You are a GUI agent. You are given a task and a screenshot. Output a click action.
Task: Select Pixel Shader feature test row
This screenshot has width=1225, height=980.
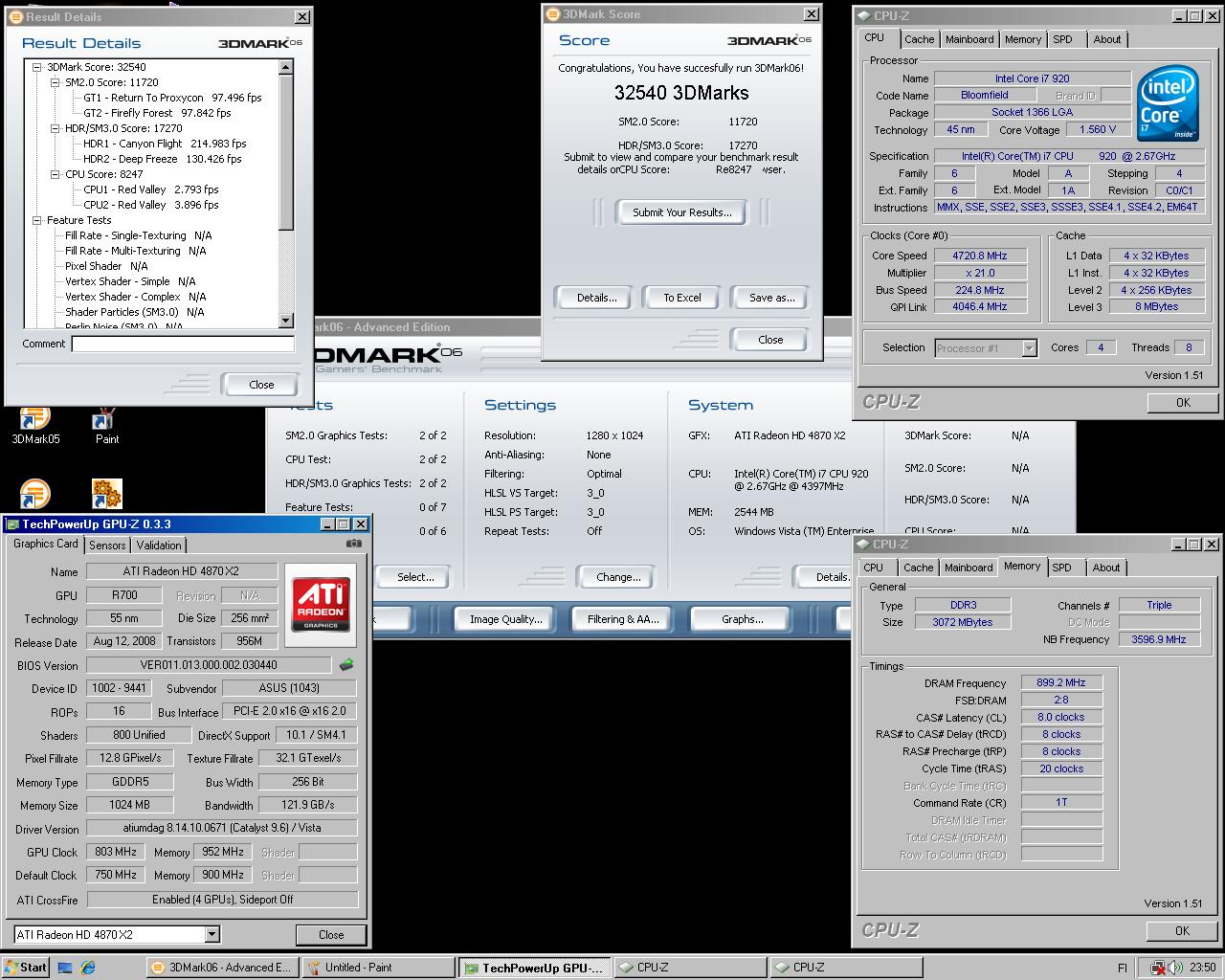[x=106, y=266]
